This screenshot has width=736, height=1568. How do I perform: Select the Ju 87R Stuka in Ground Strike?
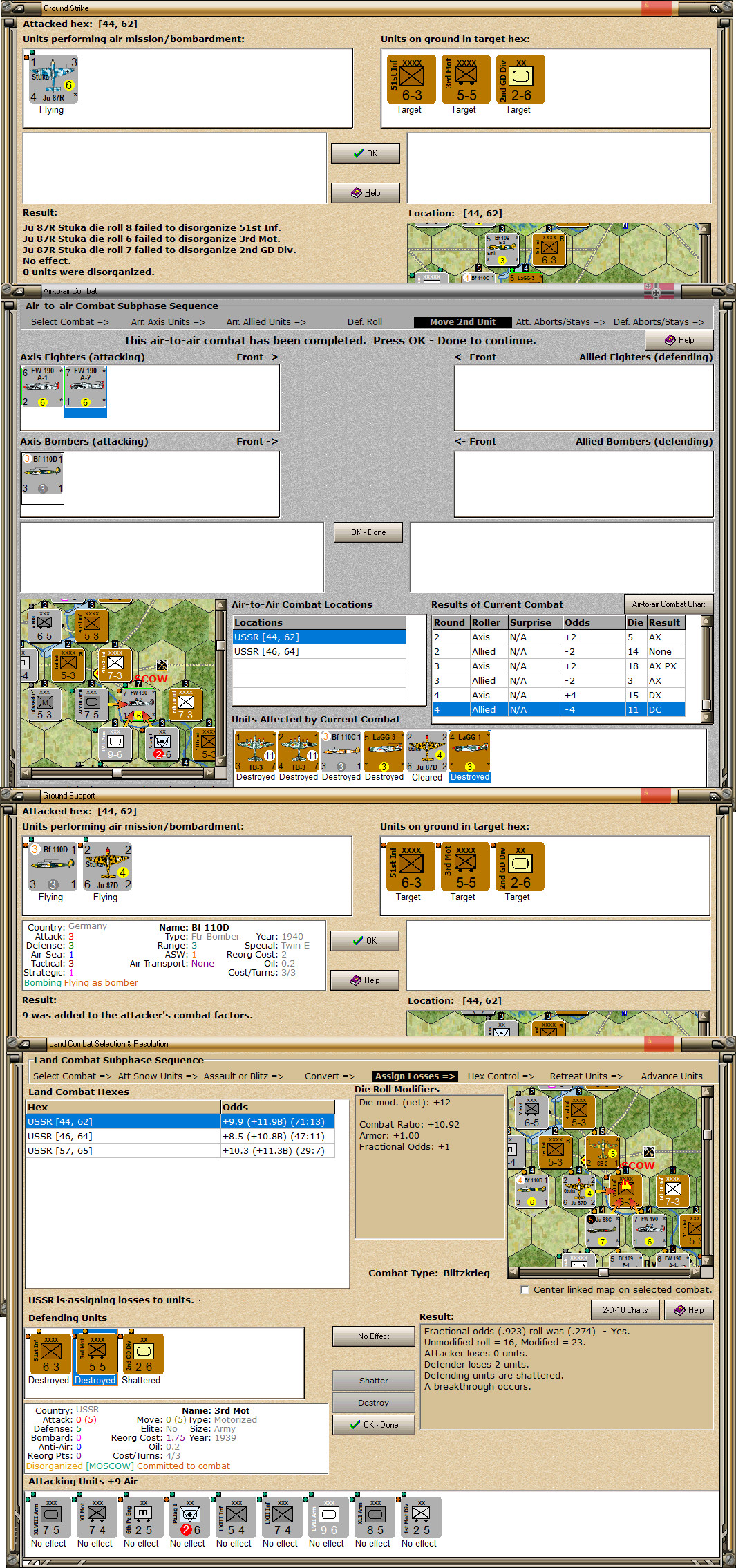(53, 80)
